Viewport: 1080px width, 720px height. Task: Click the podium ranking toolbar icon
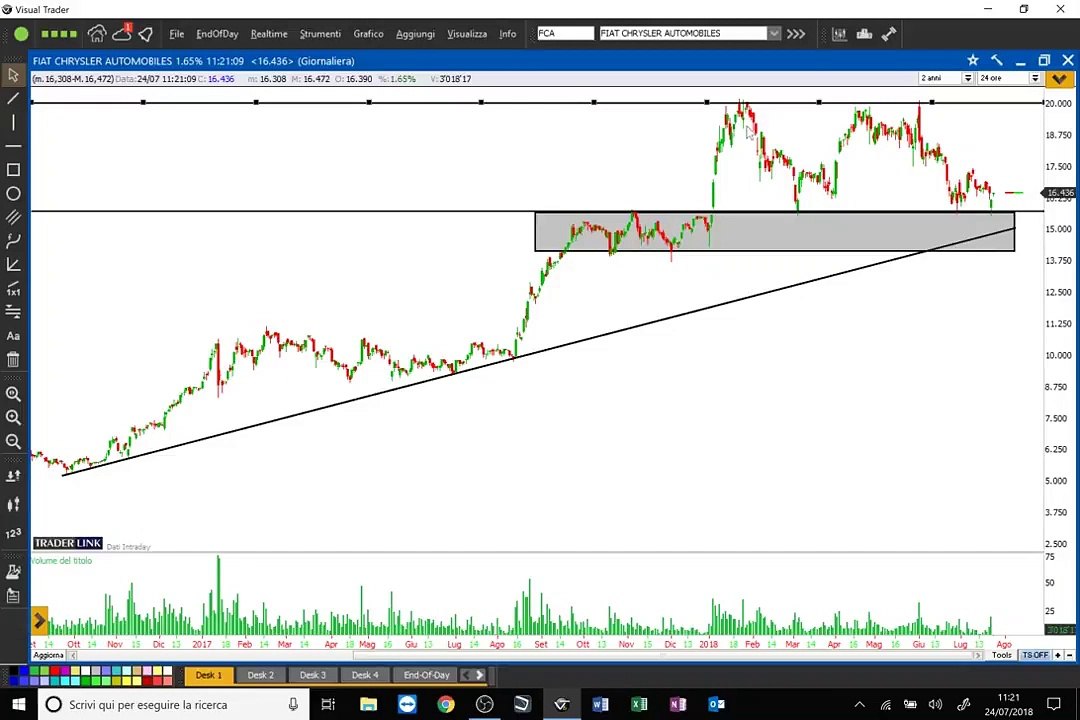(x=864, y=34)
